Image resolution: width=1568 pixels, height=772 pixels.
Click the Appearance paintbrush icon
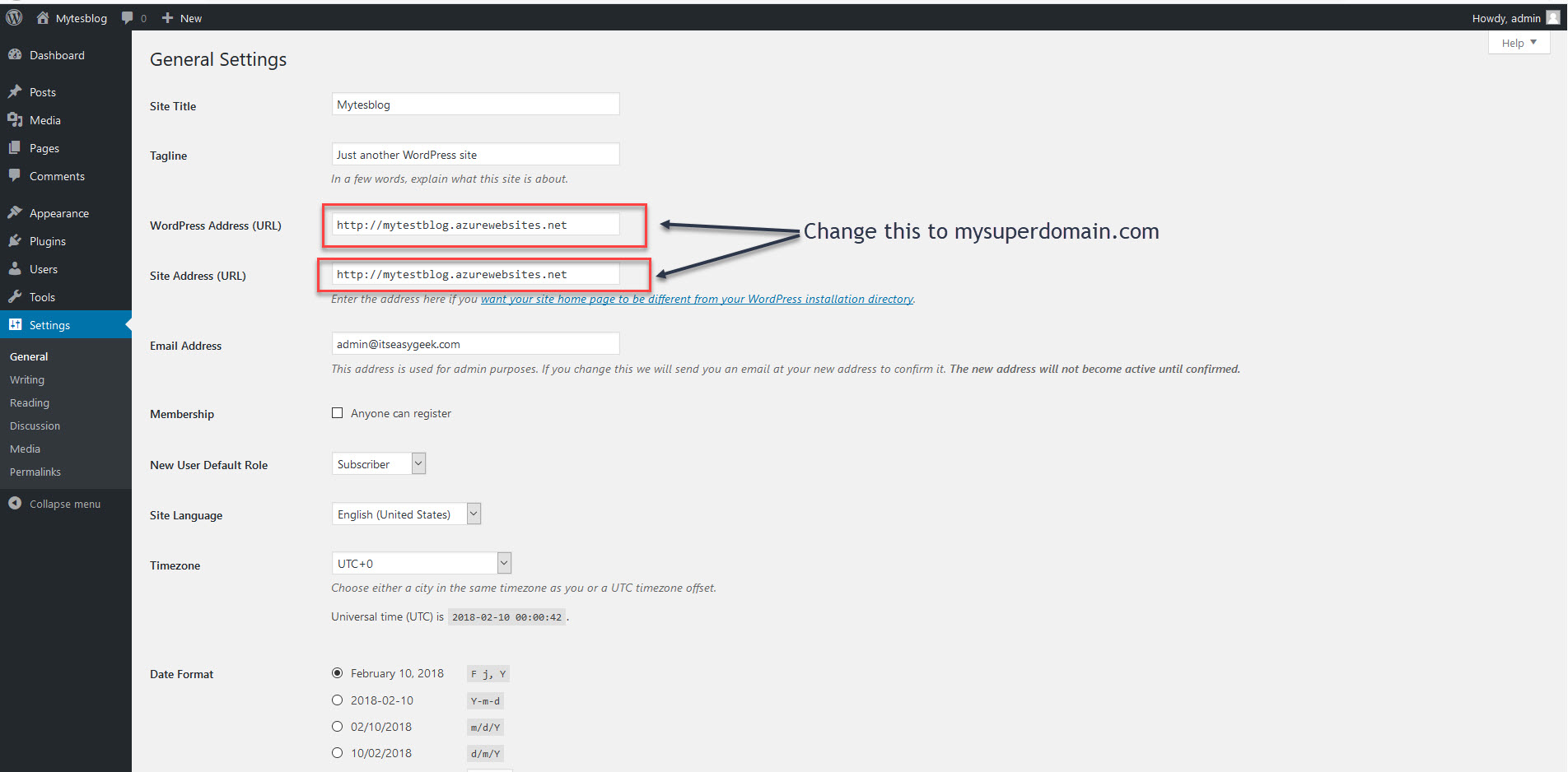click(17, 212)
